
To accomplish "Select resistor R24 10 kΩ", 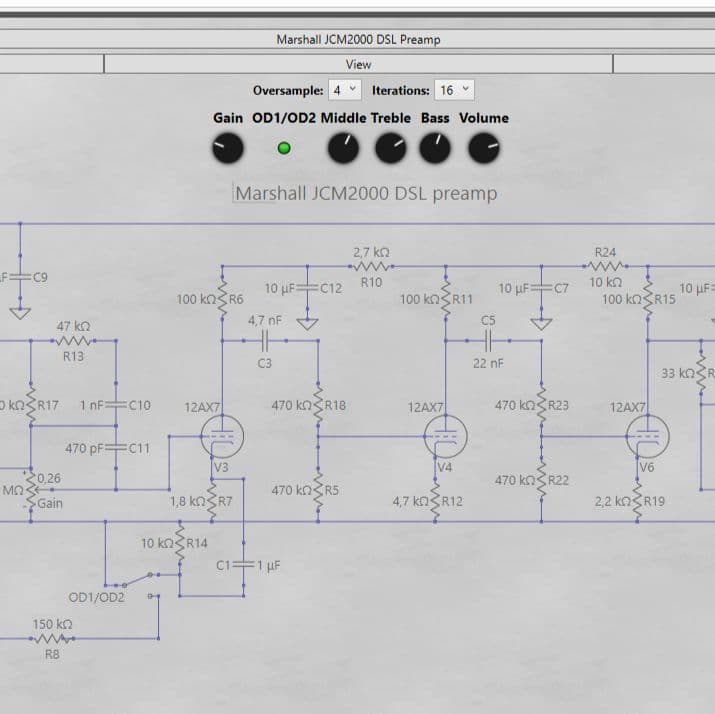I will [605, 266].
